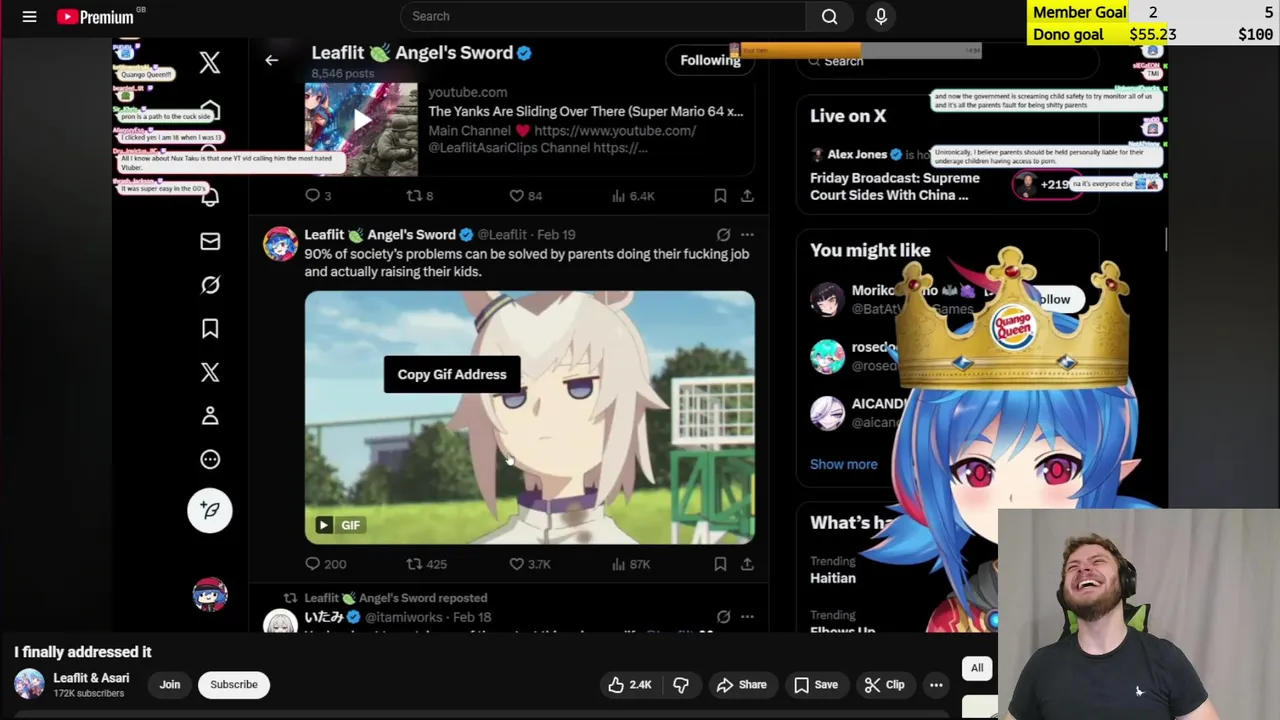Share the Feb 19 parents post
Viewport: 1280px width, 720px height.
pos(747,564)
